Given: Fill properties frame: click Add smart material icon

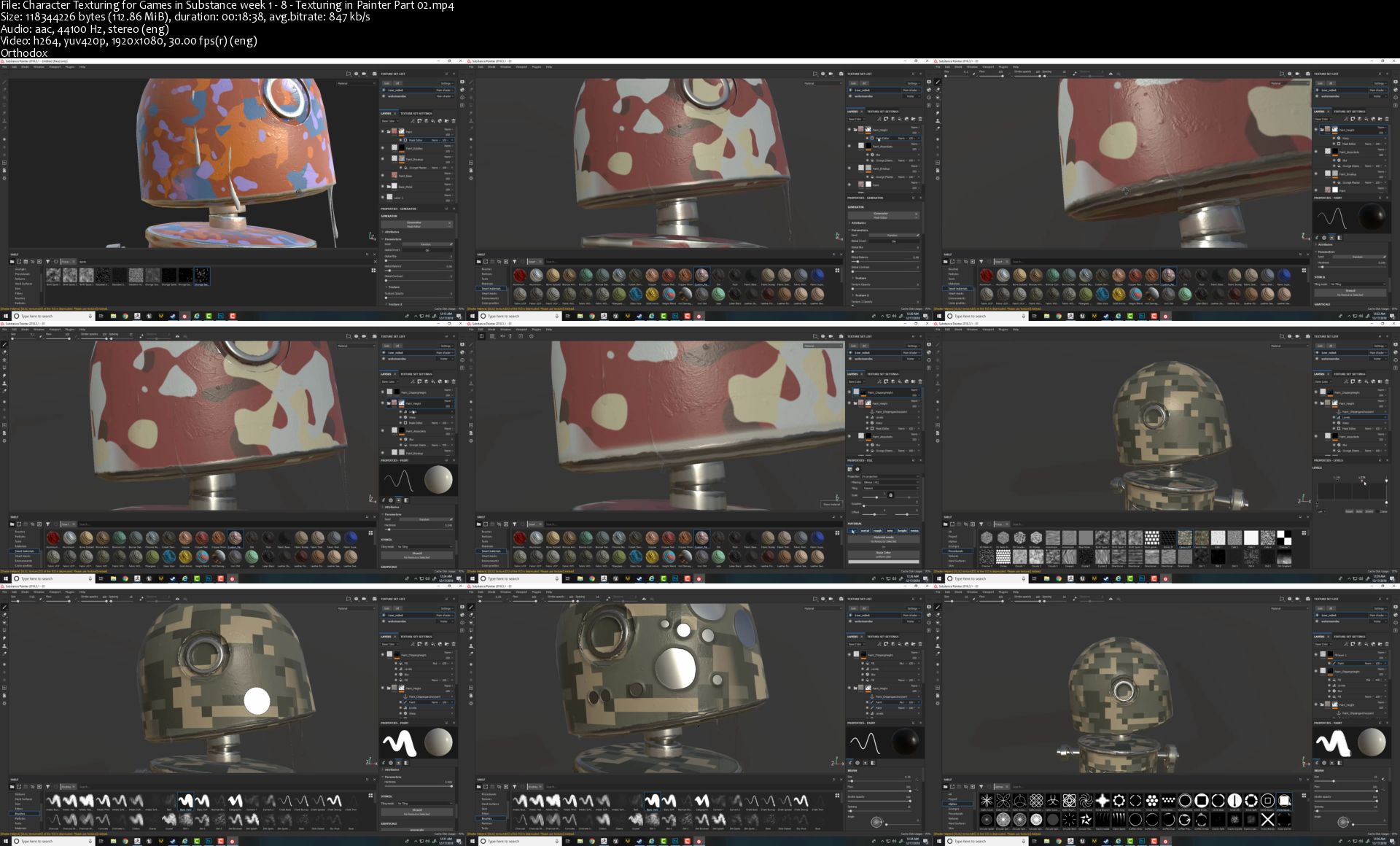Looking at the screenshot, I should [906, 381].
